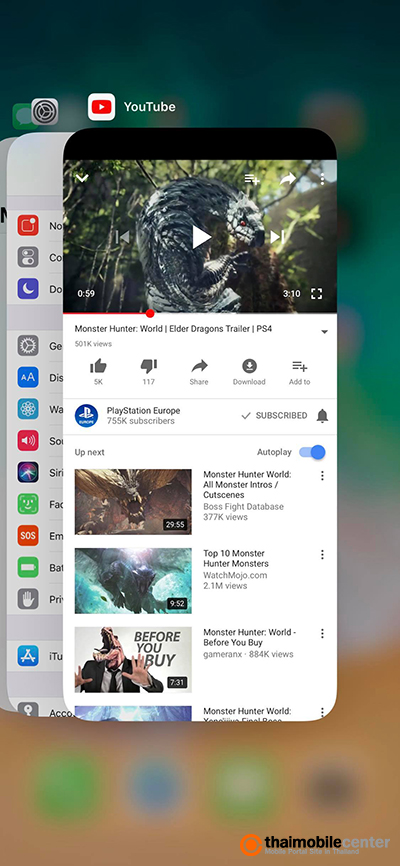Click the video title Monster Hunter: World Elder Dragons
This screenshot has width=400, height=866.
tap(173, 329)
